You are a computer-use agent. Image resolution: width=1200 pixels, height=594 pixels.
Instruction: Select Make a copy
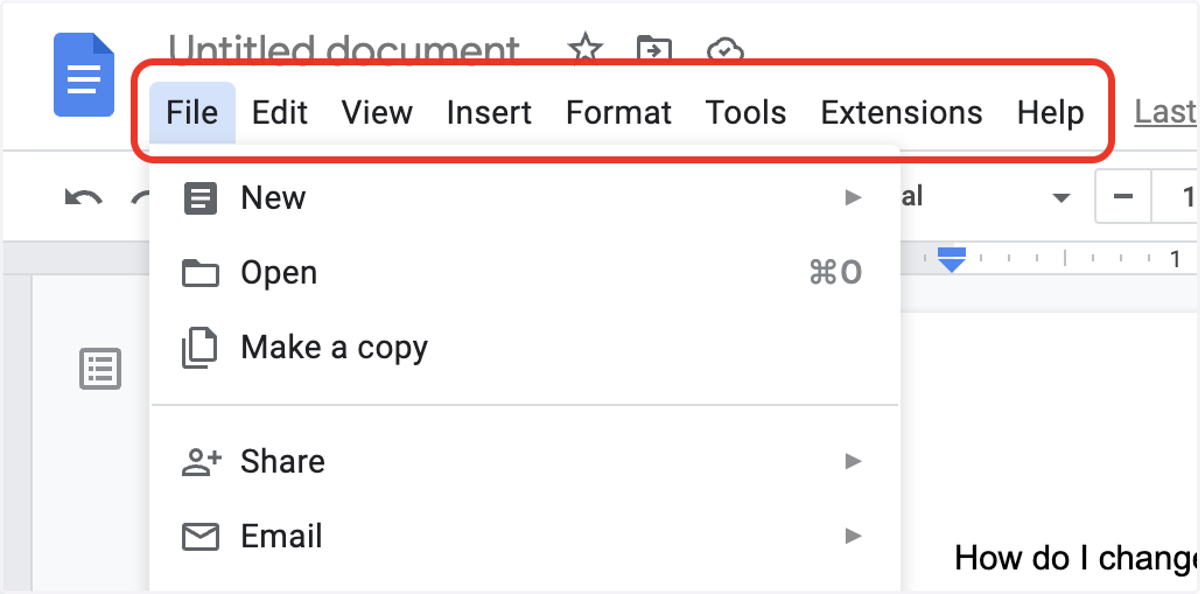click(x=525, y=347)
